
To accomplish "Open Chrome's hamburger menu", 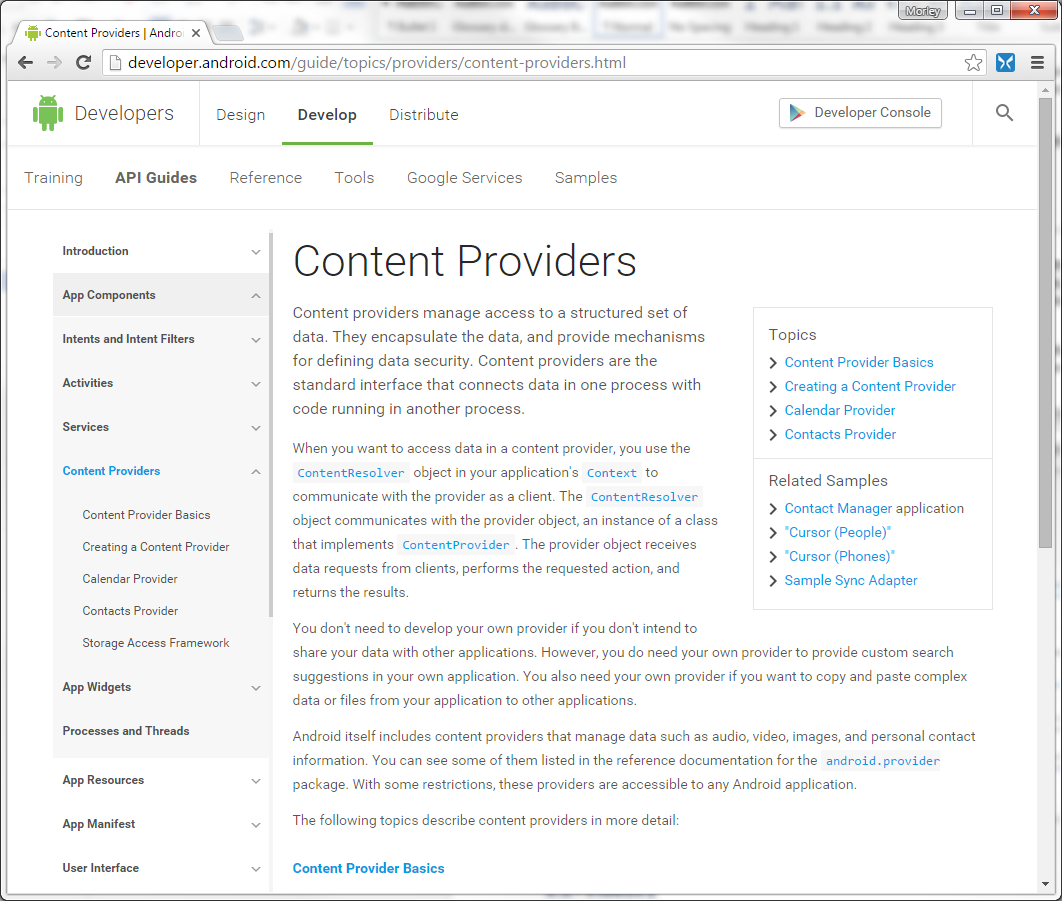I will [x=1037, y=62].
